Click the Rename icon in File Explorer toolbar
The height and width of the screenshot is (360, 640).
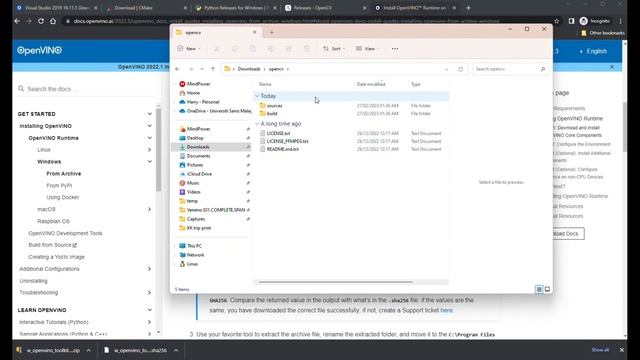coord(271,49)
